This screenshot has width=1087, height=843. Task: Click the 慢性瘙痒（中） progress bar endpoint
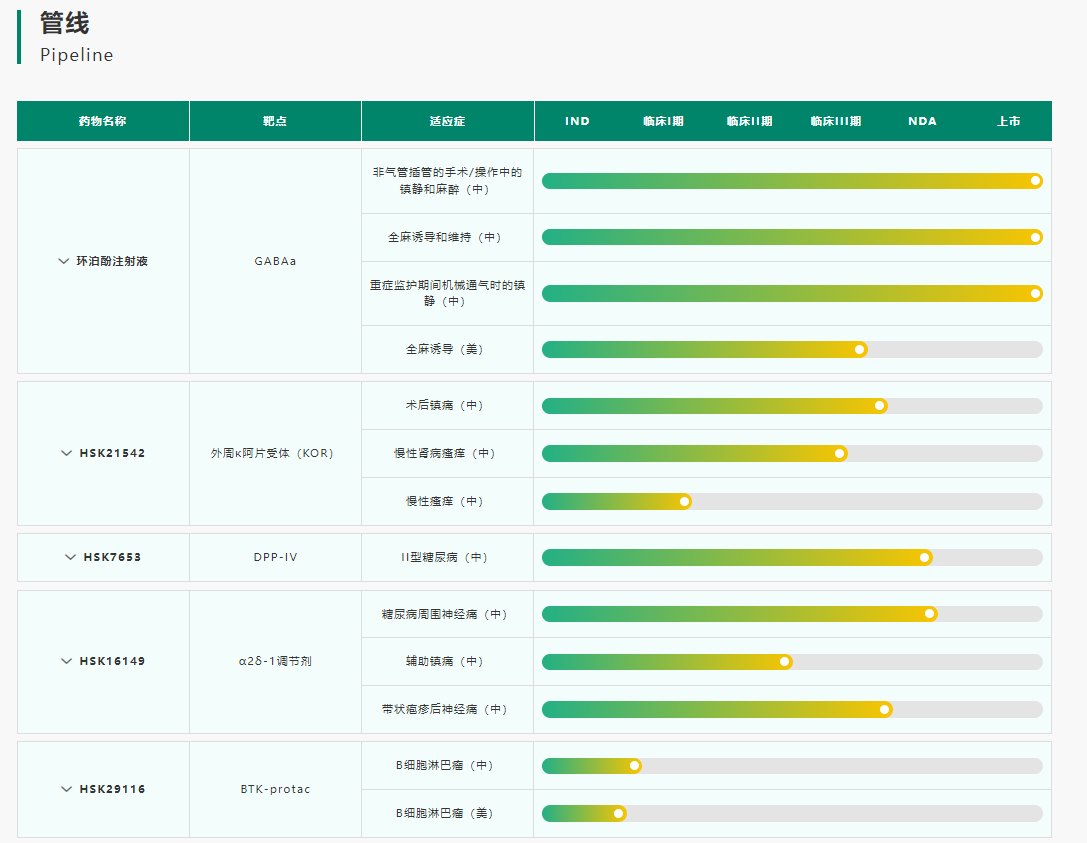coord(684,501)
